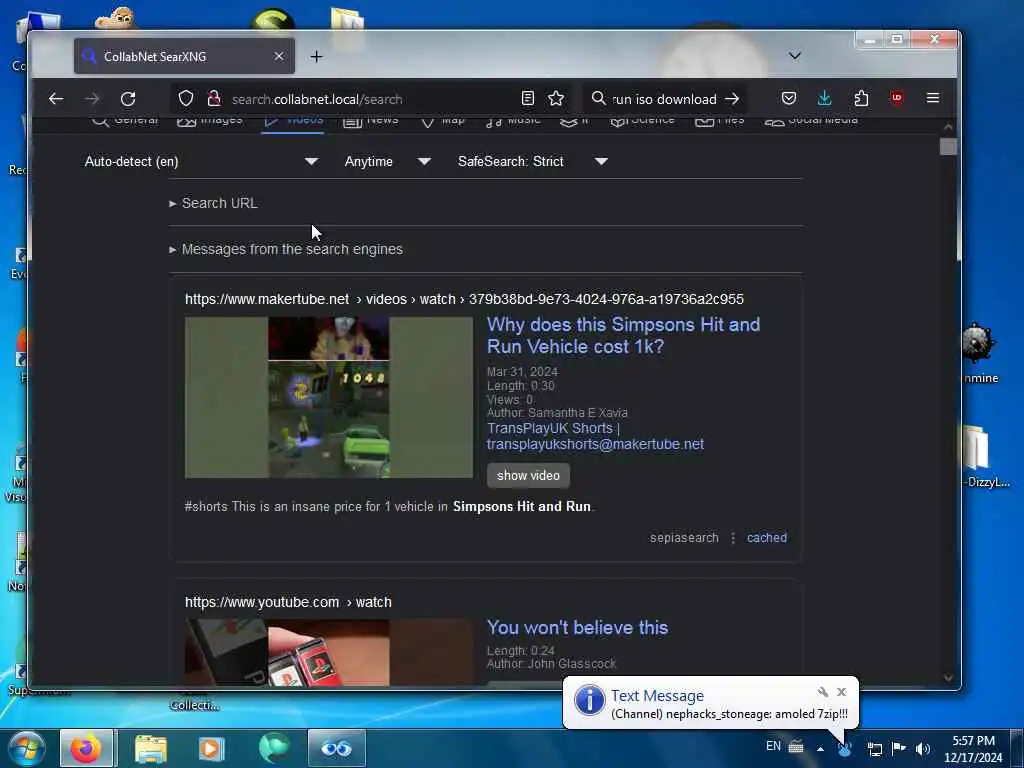Open the volume speaker tray icon
The image size is (1024, 768).
[x=923, y=748]
